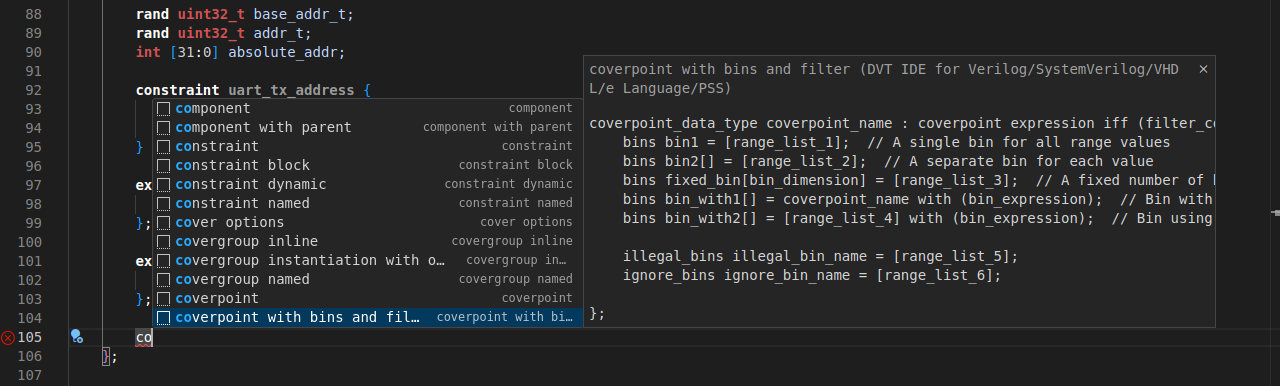Click snippet icon beside 'component with parent'
Screen dimensions: 1280x386
(x=163, y=127)
